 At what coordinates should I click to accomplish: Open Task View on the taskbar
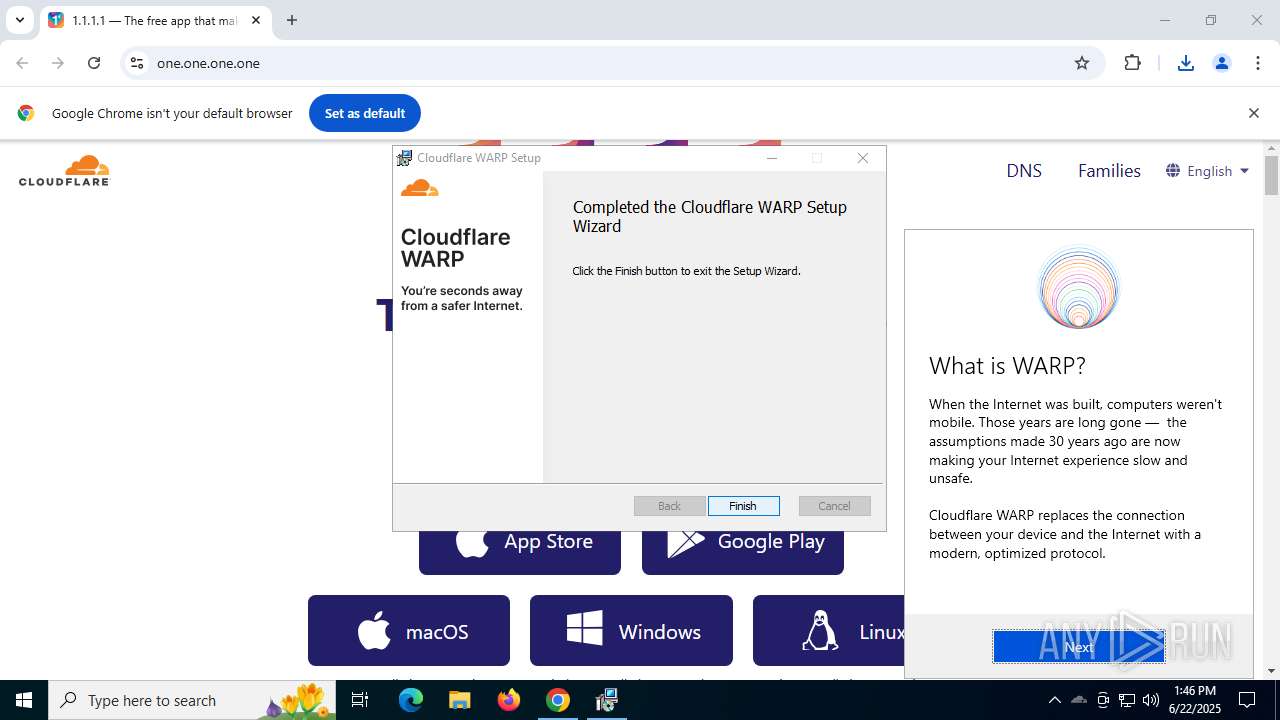click(360, 700)
